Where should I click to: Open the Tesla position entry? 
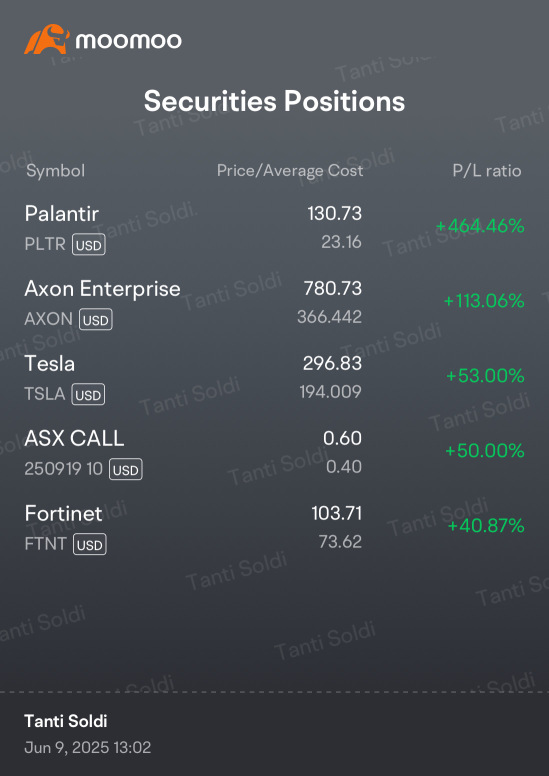coord(274,378)
